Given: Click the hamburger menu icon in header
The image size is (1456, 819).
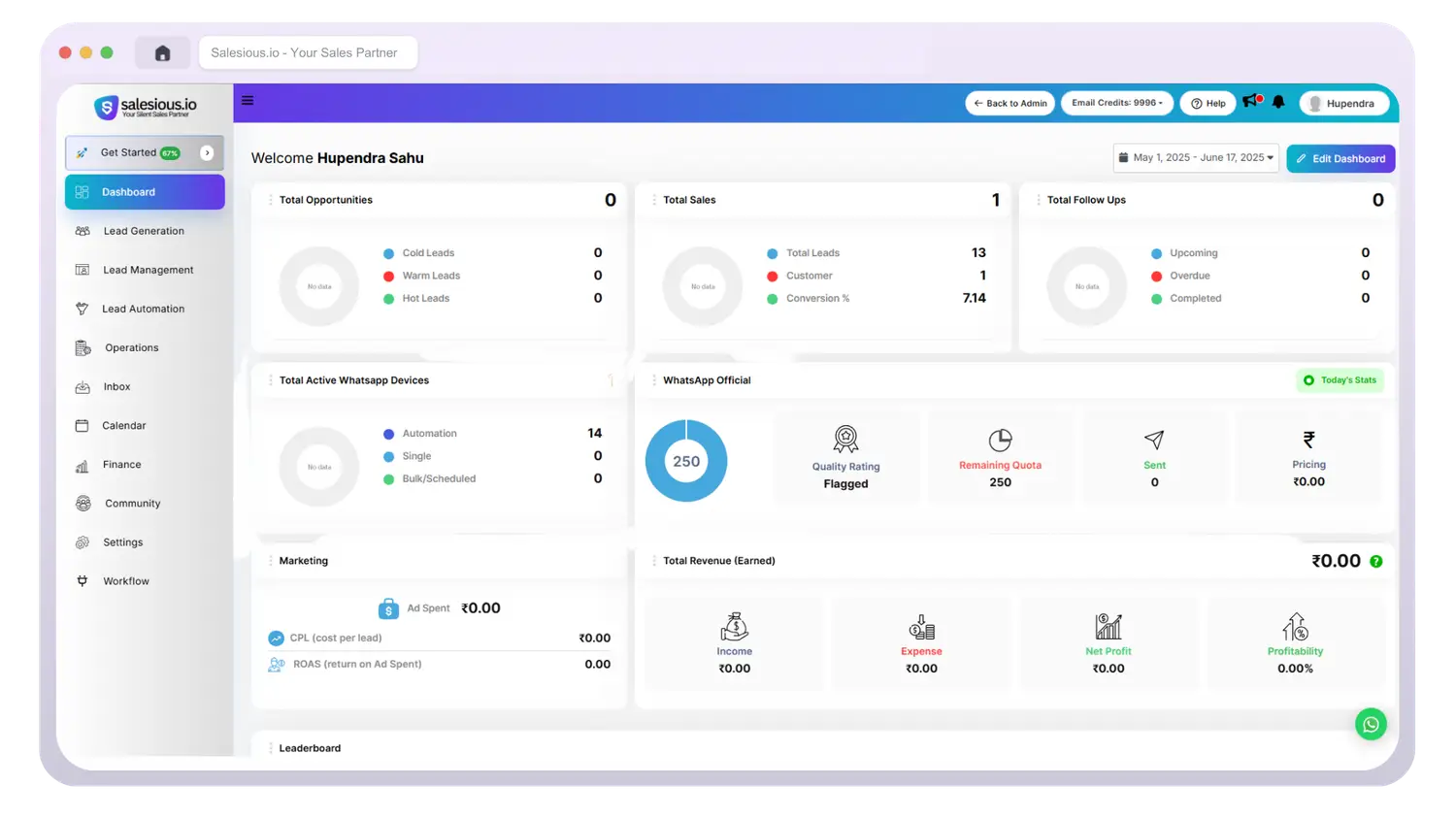Looking at the screenshot, I should (x=248, y=101).
